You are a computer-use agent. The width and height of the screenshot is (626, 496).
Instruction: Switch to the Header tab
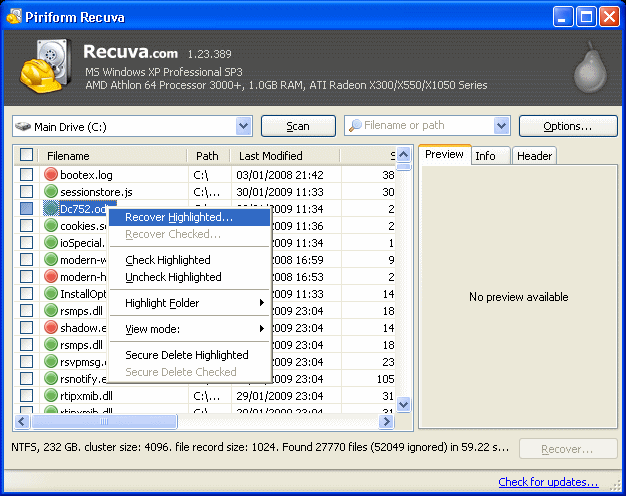coord(534,156)
